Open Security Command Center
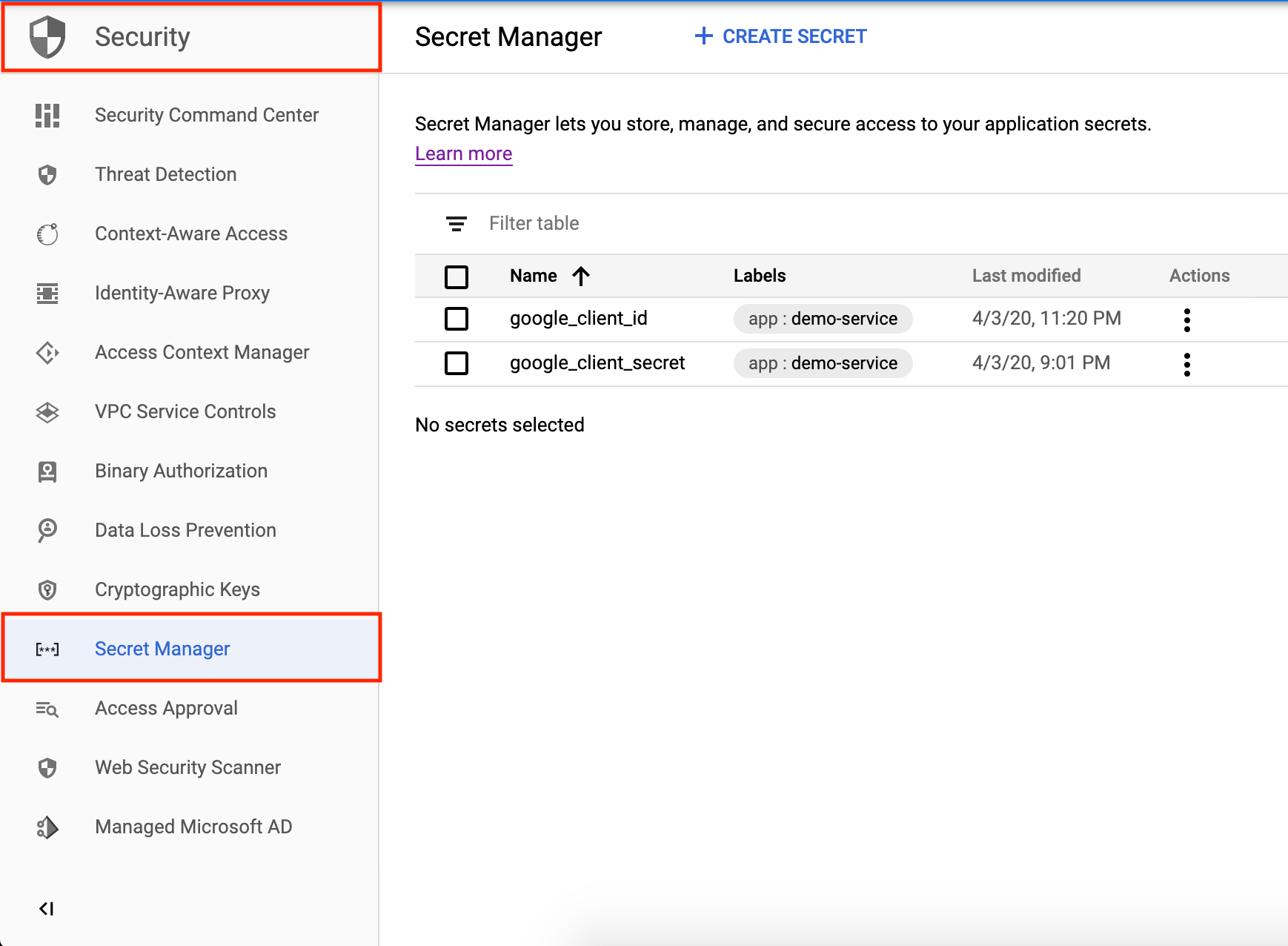 pyautogui.click(x=206, y=115)
